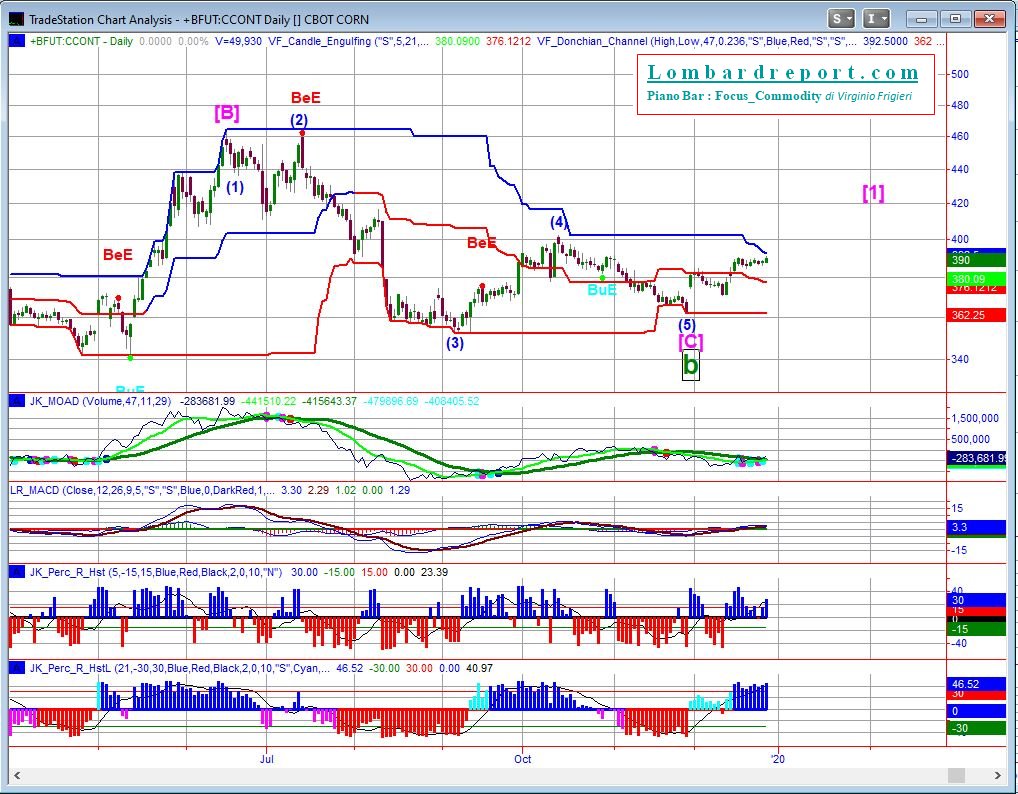The image size is (1018, 794).
Task: Click the horizontal scrollbar left arrow
Action: click(17, 775)
